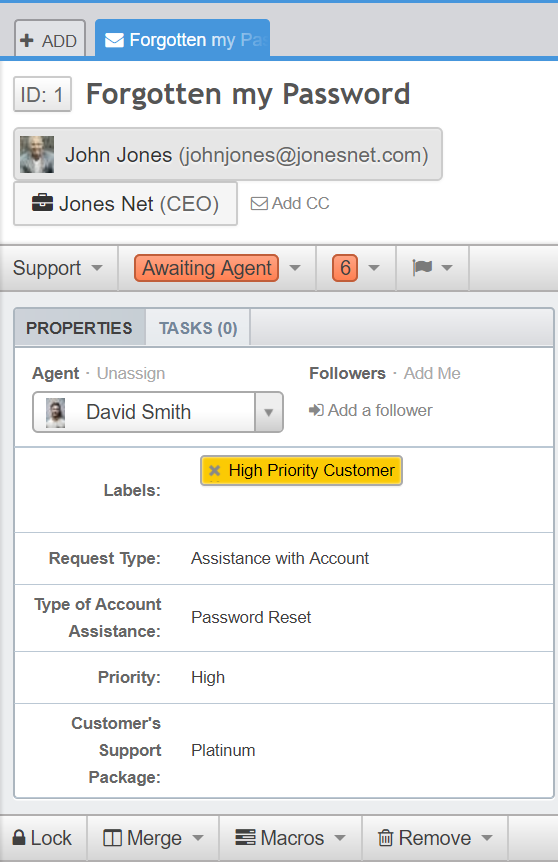Click the plus icon on ADD tab

[27, 40]
